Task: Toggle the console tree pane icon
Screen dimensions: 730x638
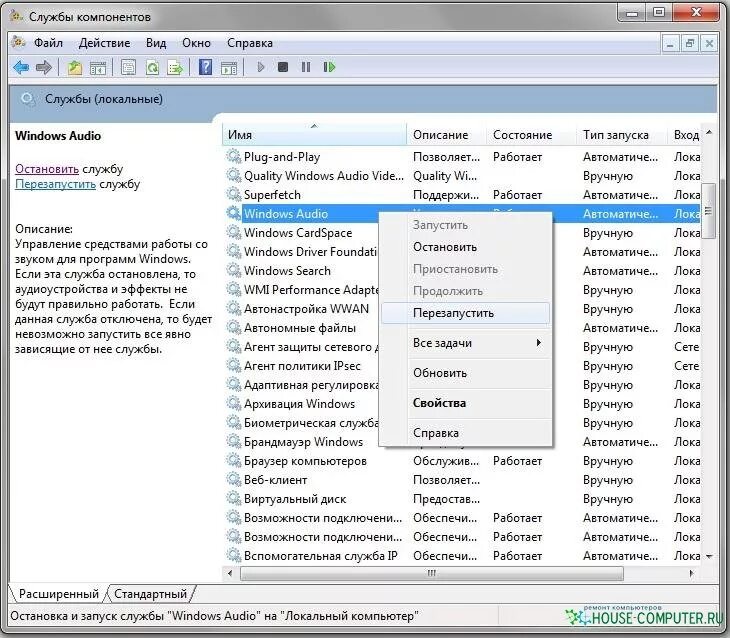Action: tap(98, 68)
